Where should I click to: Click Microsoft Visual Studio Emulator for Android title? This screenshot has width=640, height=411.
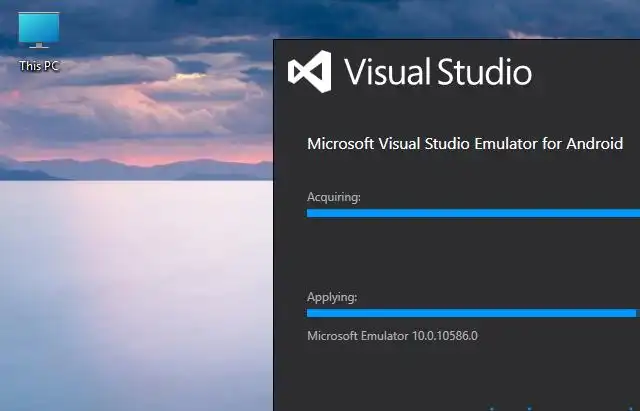point(465,144)
